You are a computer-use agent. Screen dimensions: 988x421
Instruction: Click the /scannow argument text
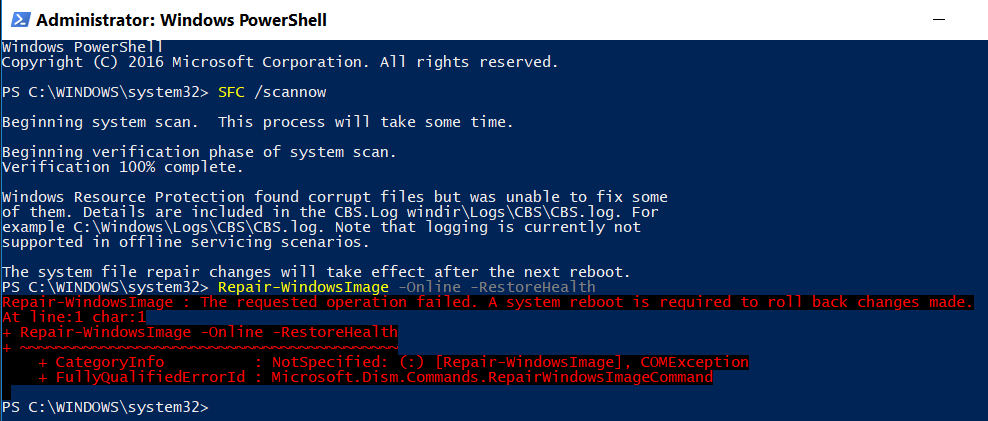click(290, 93)
